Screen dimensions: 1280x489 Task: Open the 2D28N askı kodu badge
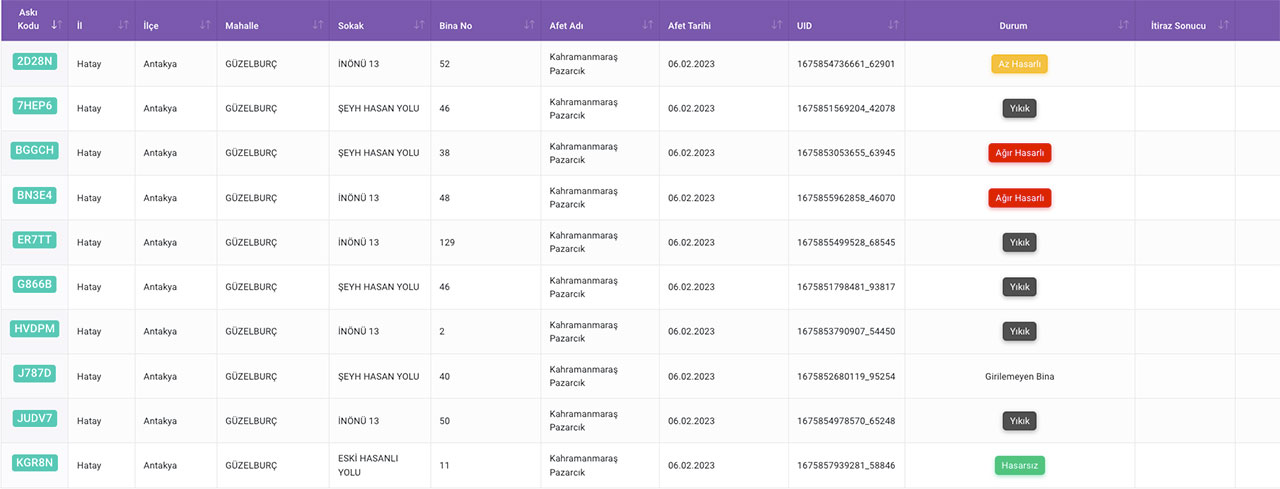34,62
